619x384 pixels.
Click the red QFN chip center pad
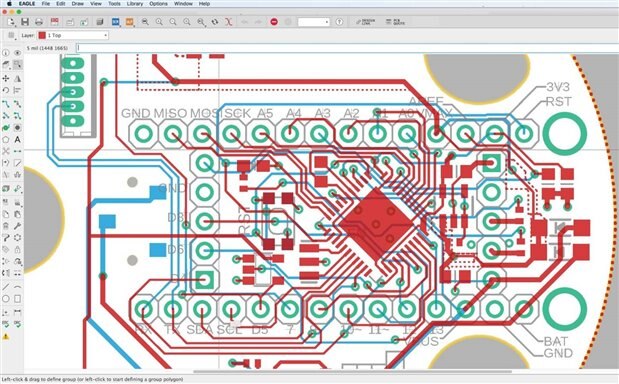[376, 224]
